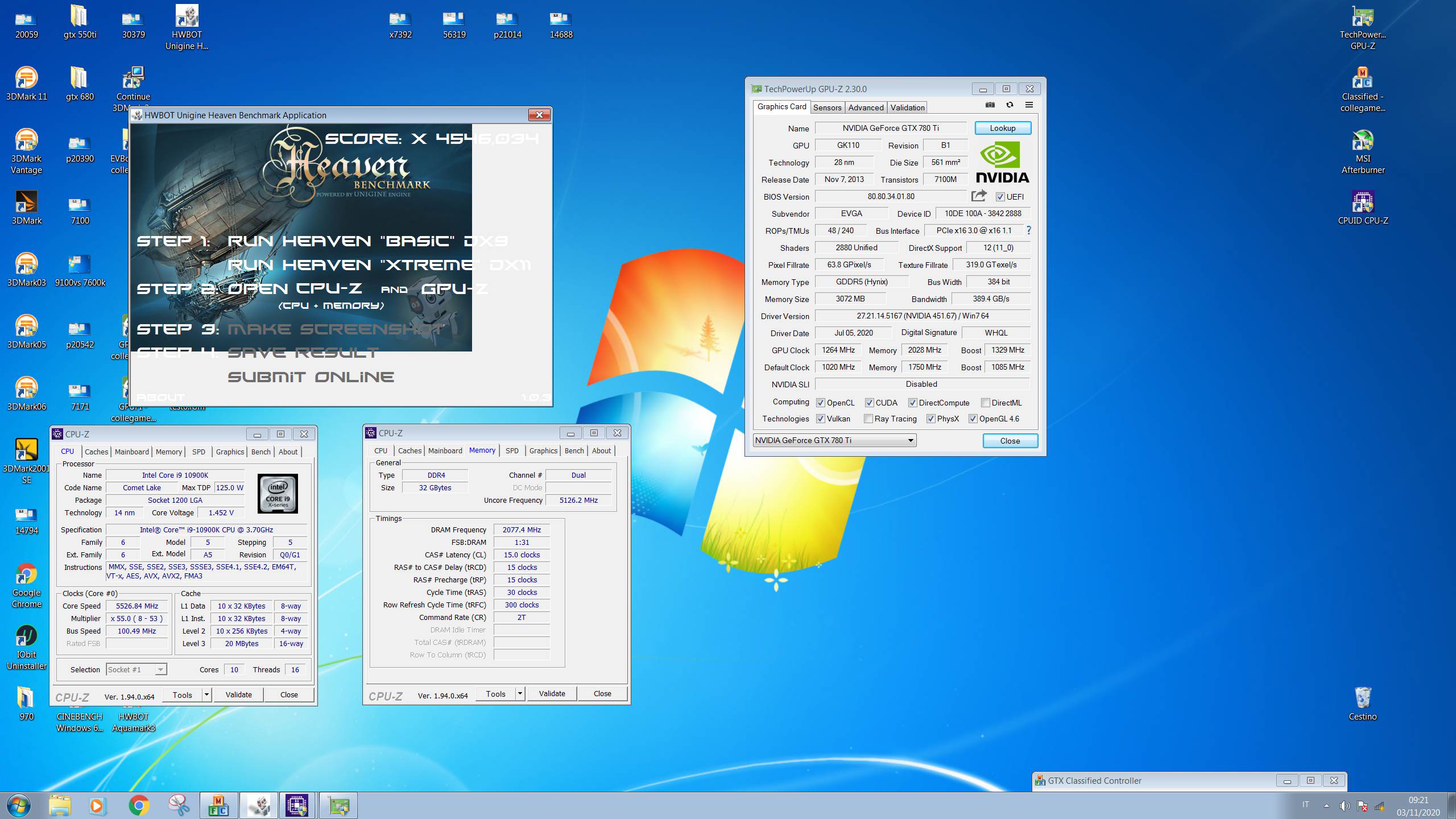Click Submit Online in Heaven benchmark
This screenshot has height=819, width=1456.
[311, 377]
